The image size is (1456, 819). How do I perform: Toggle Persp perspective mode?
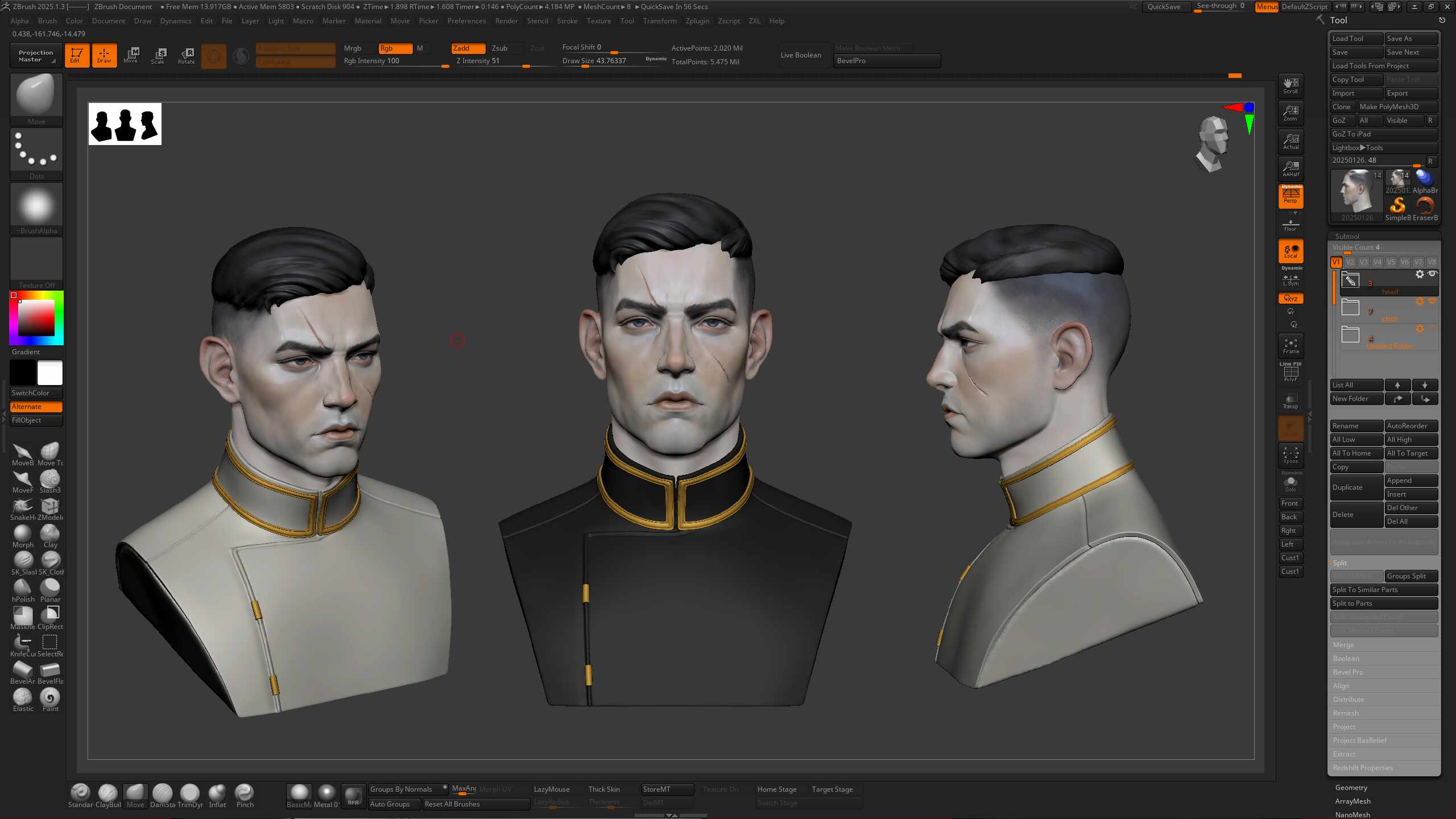click(x=1290, y=196)
